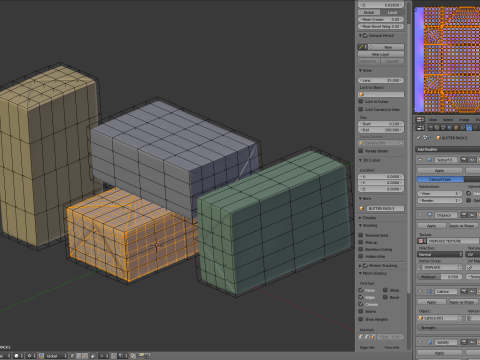Collapse the 3D Cursor panel

point(360,160)
